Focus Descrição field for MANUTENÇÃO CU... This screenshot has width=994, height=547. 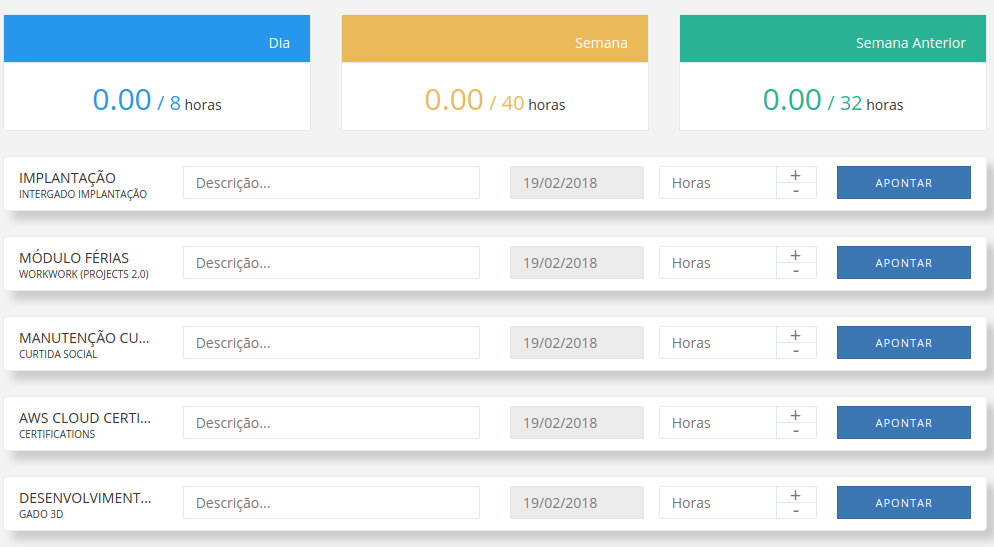pos(331,342)
